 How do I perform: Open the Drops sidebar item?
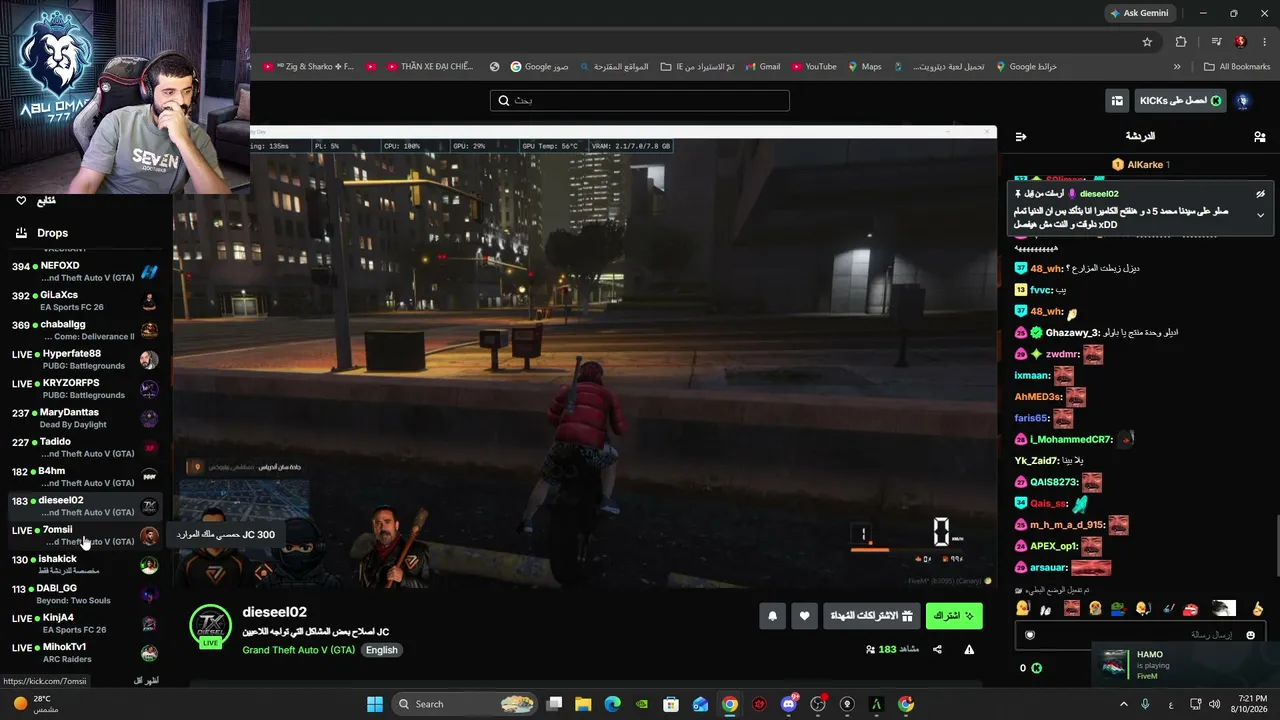point(41,233)
